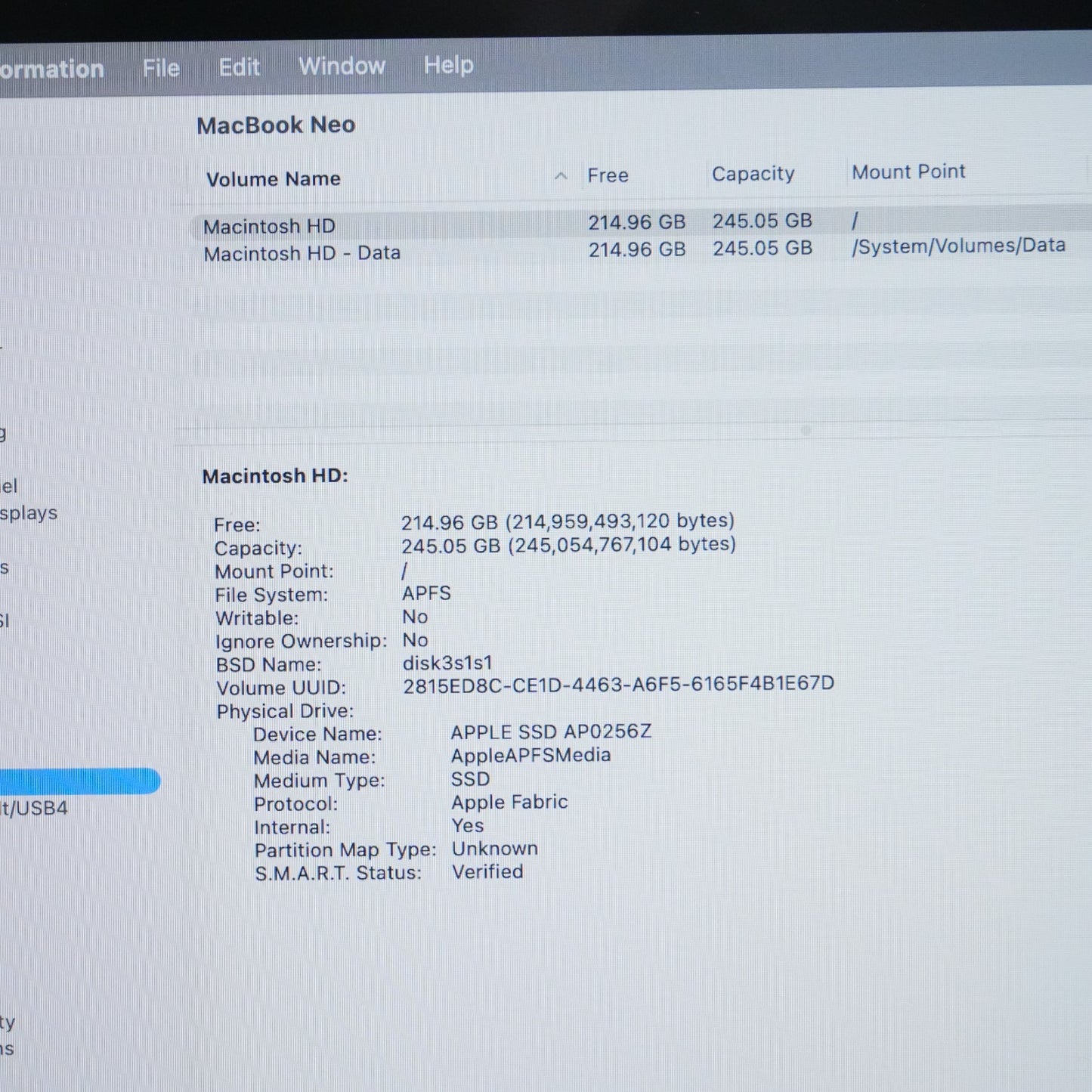1092x1092 pixels.
Task: Click the Writable value No
Action: click(x=415, y=617)
